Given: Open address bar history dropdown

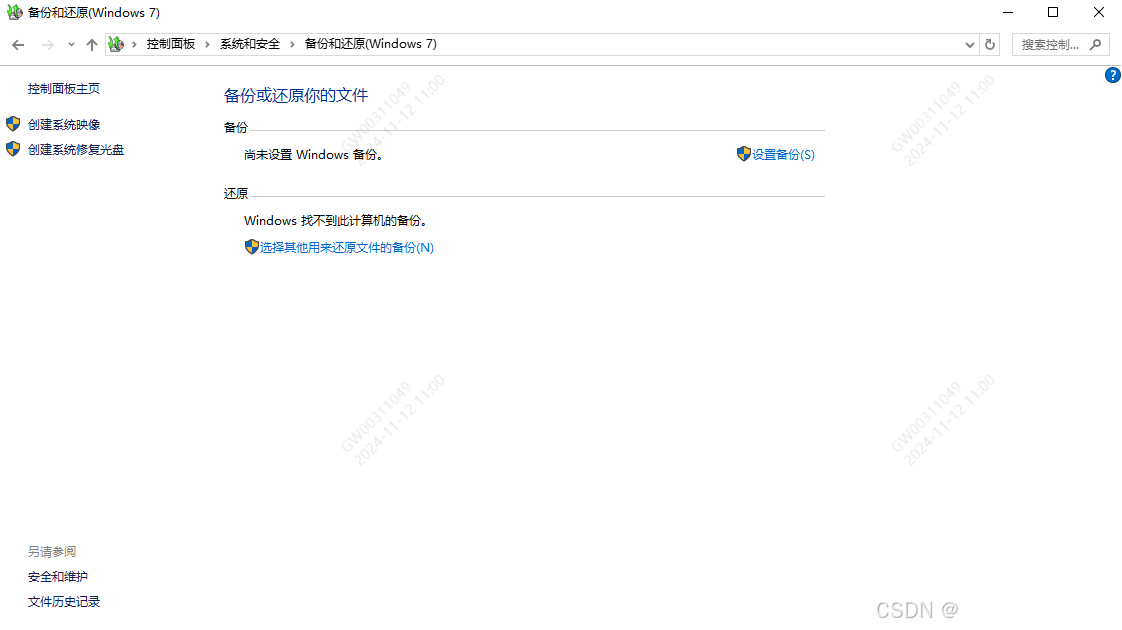Looking at the screenshot, I should click(x=970, y=44).
